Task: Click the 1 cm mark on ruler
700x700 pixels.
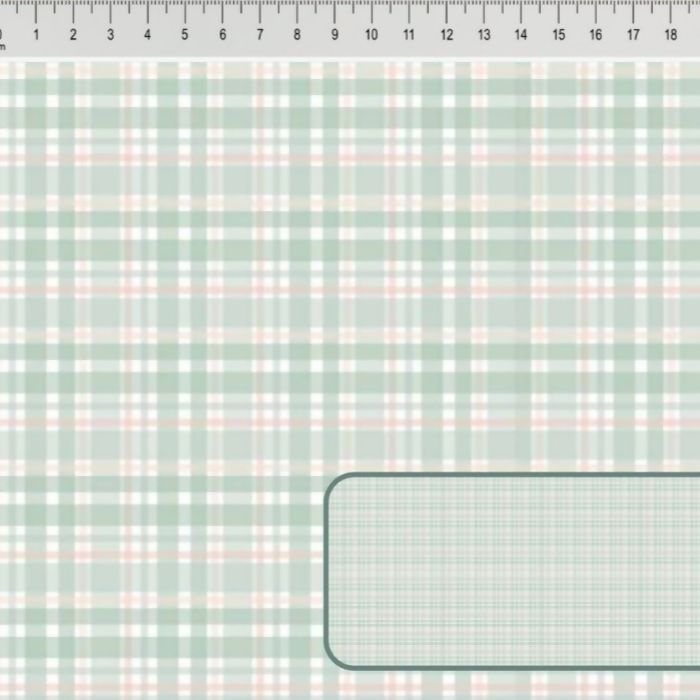Action: (x=36, y=35)
